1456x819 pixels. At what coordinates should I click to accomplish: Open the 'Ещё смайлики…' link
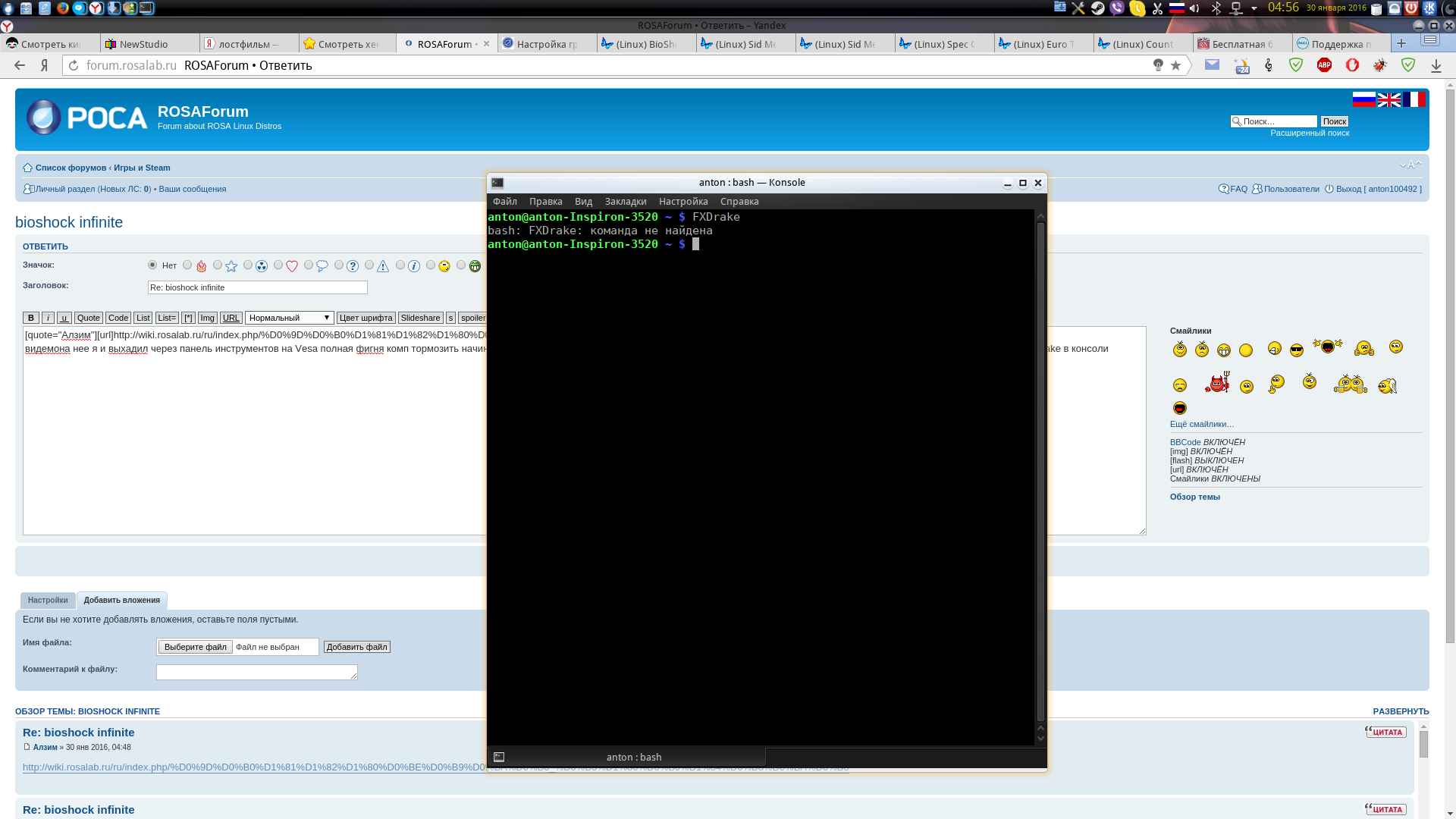pos(1201,424)
